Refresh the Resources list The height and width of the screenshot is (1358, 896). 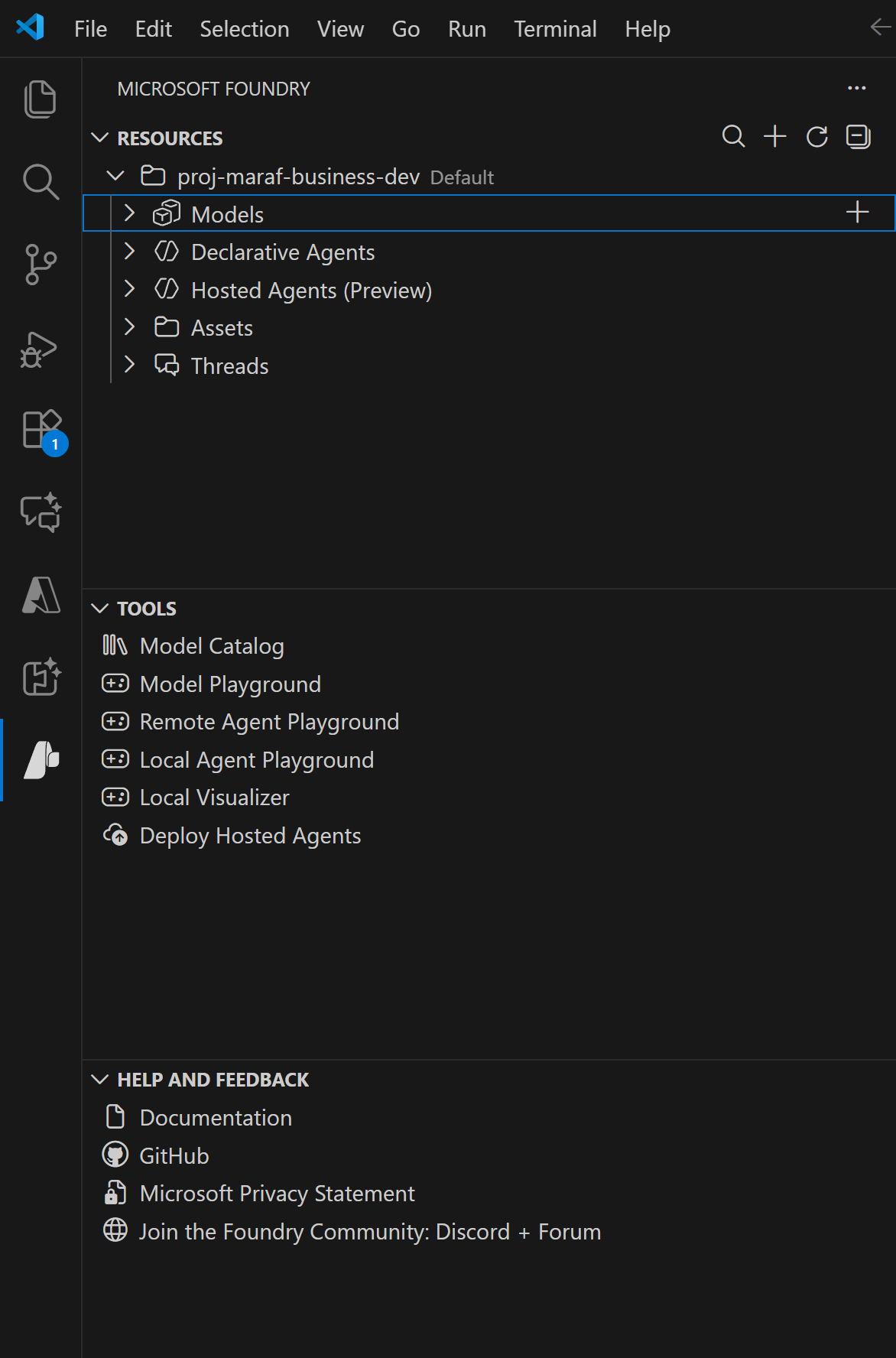tap(816, 137)
